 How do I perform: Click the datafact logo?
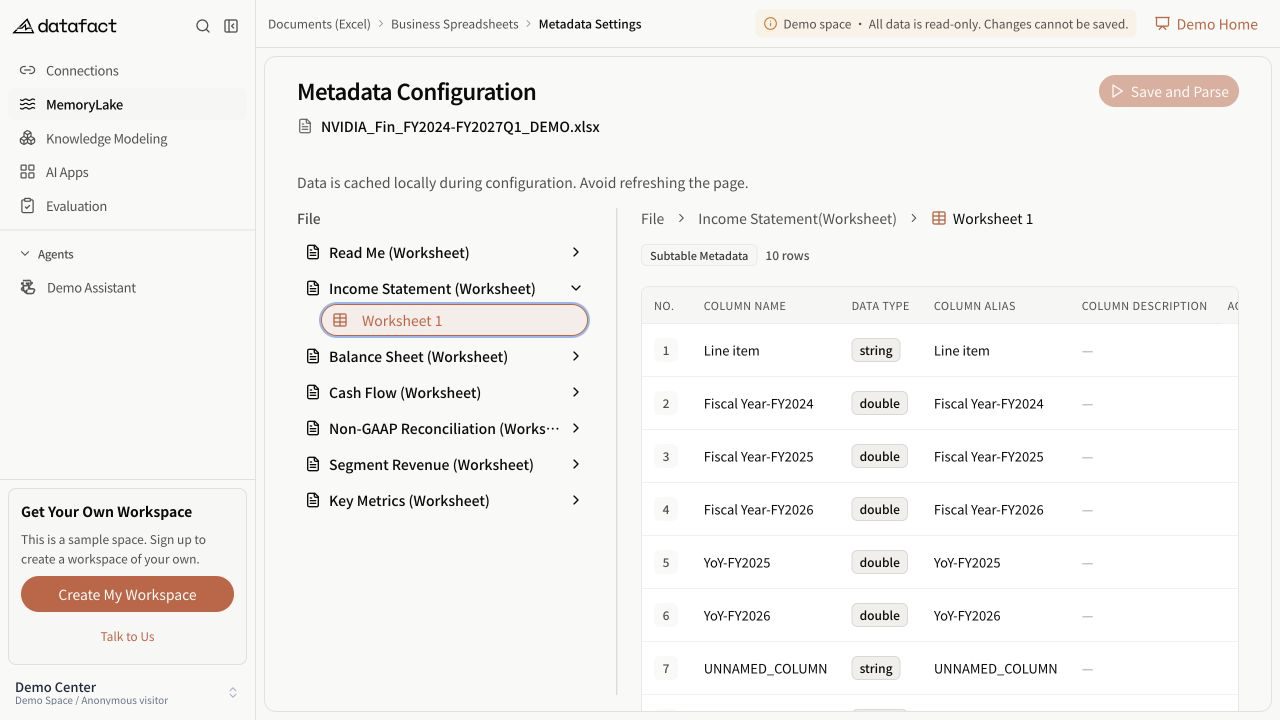coord(65,26)
